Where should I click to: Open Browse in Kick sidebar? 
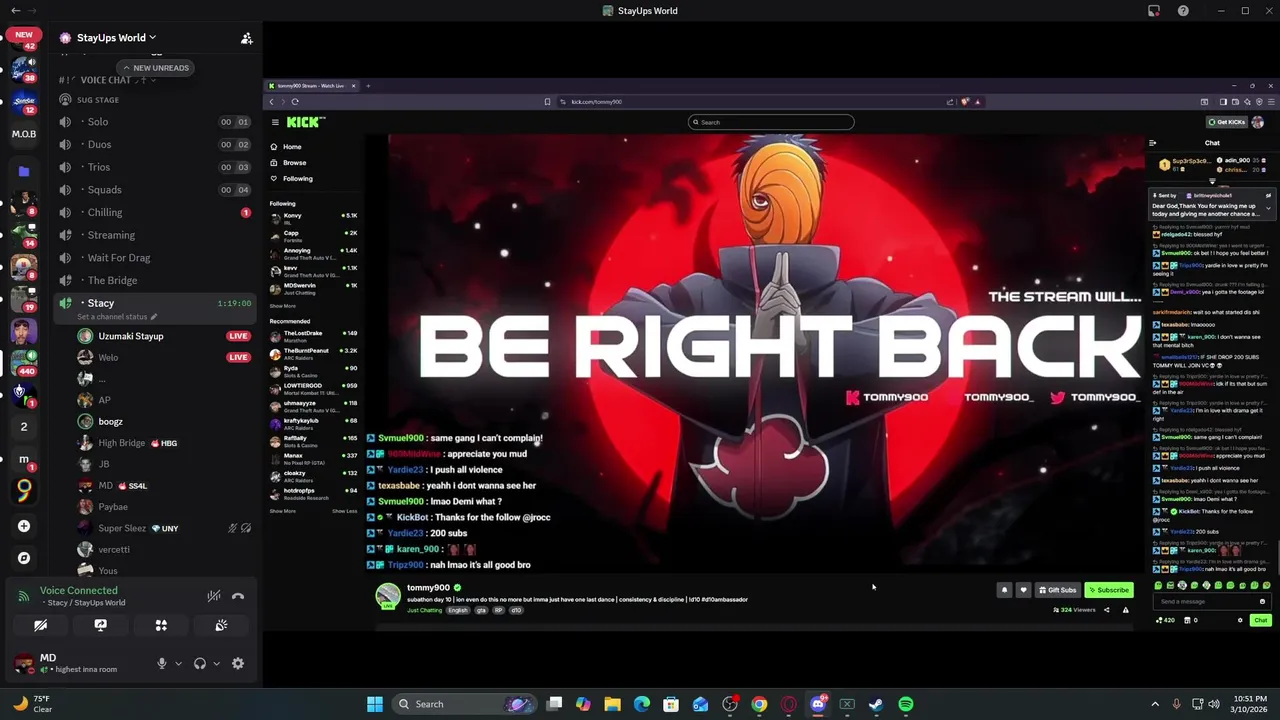click(x=294, y=163)
